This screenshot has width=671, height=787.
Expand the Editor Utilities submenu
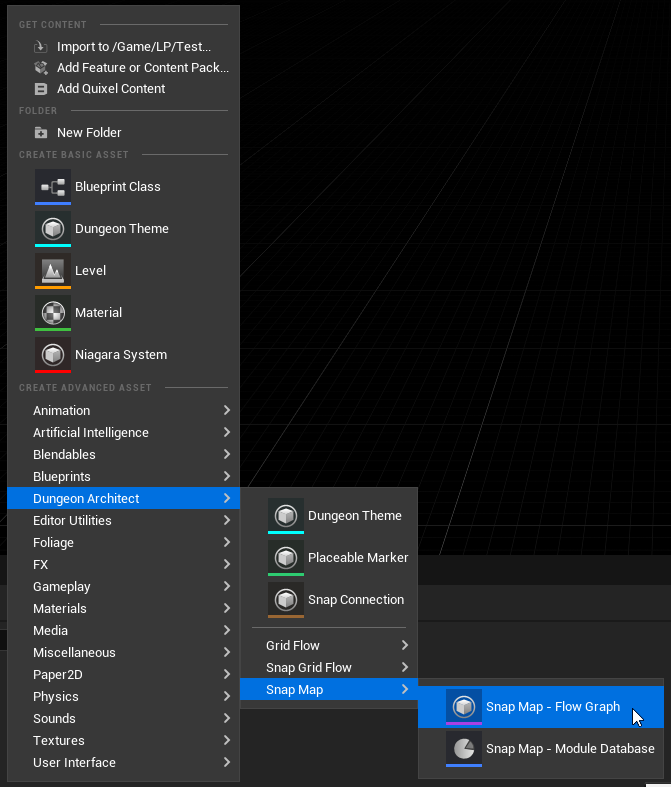123,520
